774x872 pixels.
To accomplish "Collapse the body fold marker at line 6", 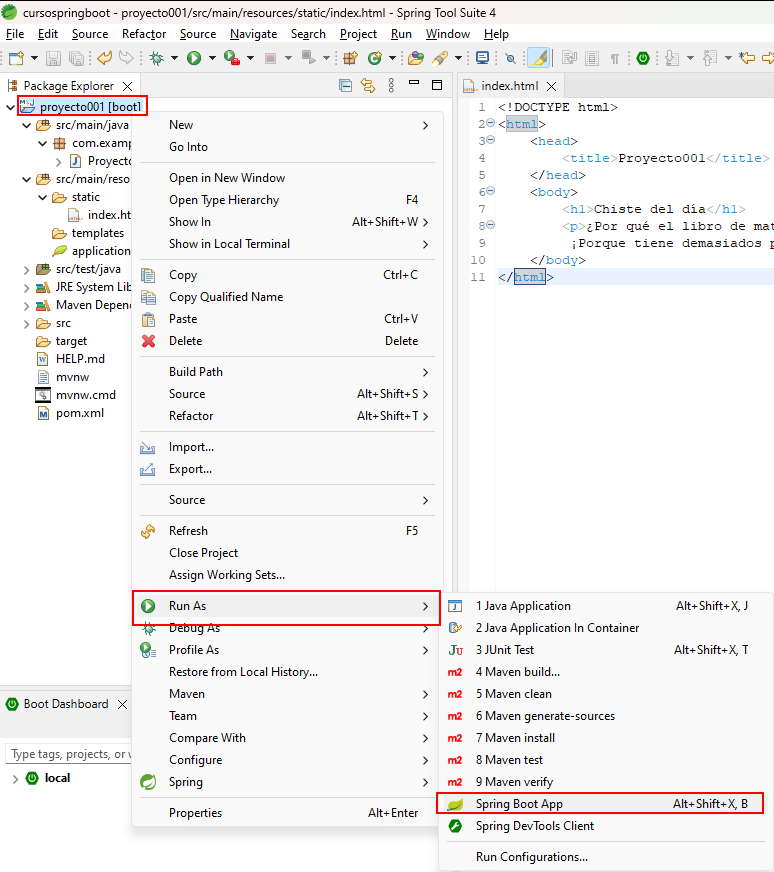I will (x=491, y=191).
